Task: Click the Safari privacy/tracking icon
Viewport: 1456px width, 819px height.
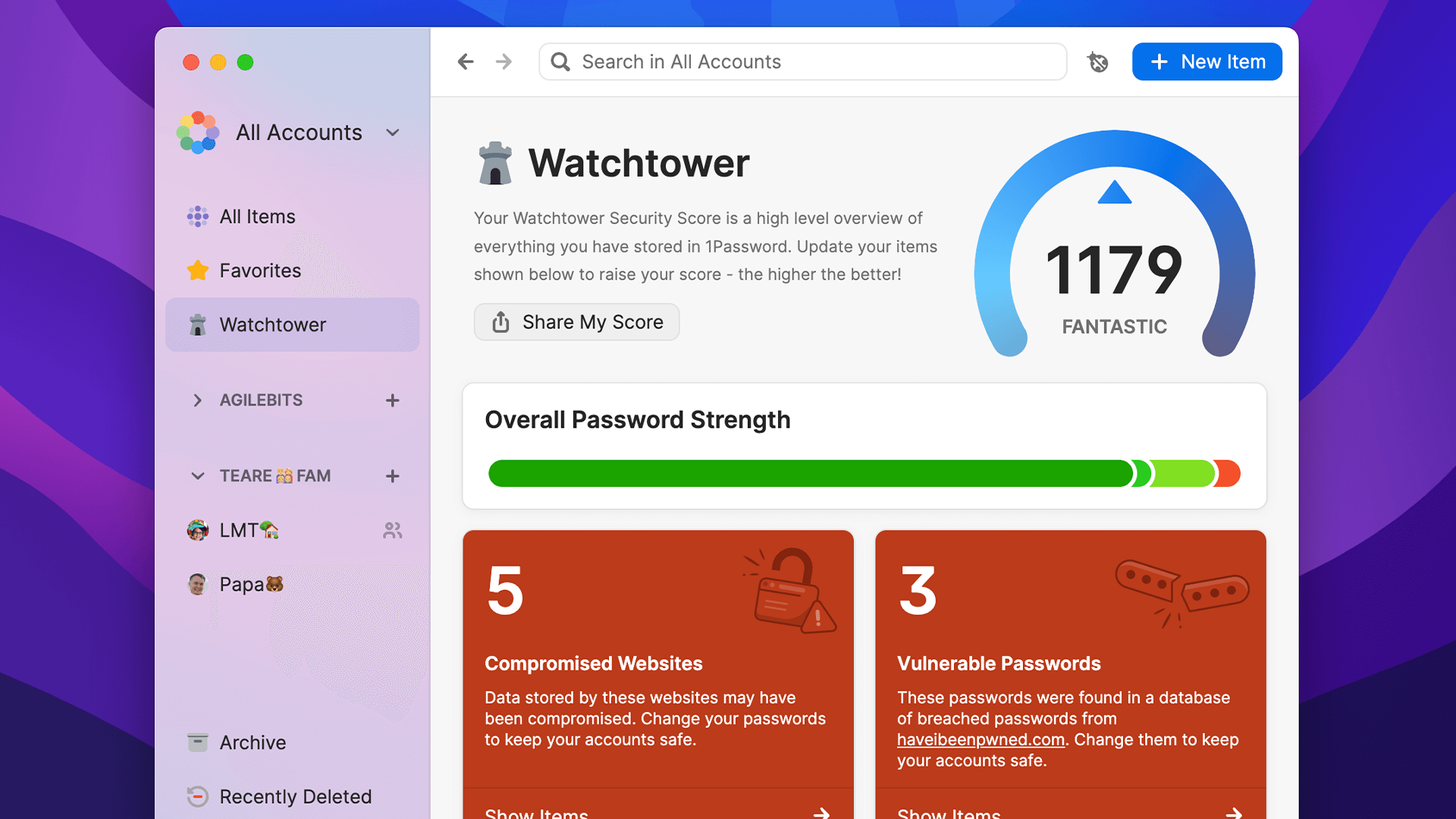Action: pos(1098,62)
